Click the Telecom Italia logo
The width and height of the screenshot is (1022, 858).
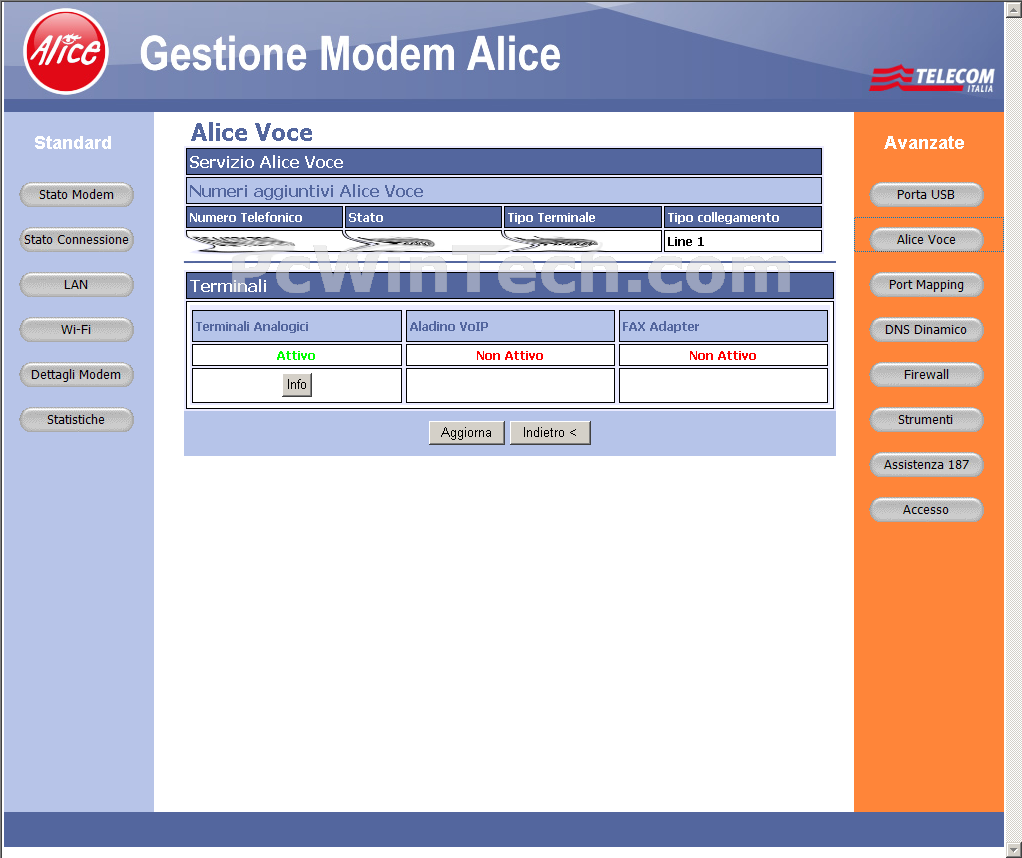pyautogui.click(x=932, y=79)
